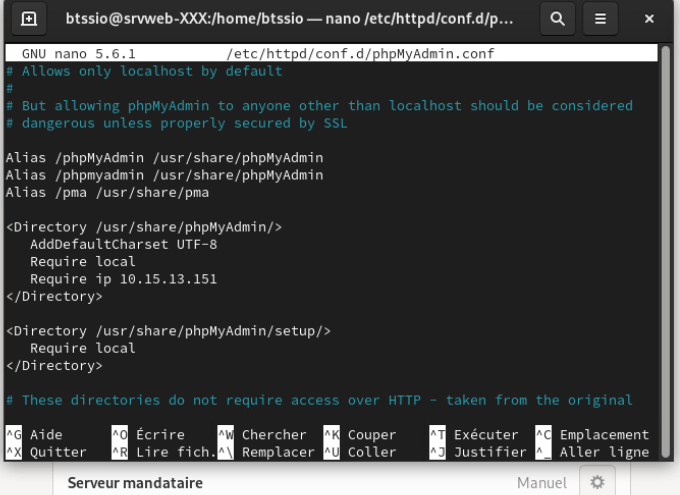Click the nano title bar file path
Screen dimensions: 680x495
coord(360,53)
